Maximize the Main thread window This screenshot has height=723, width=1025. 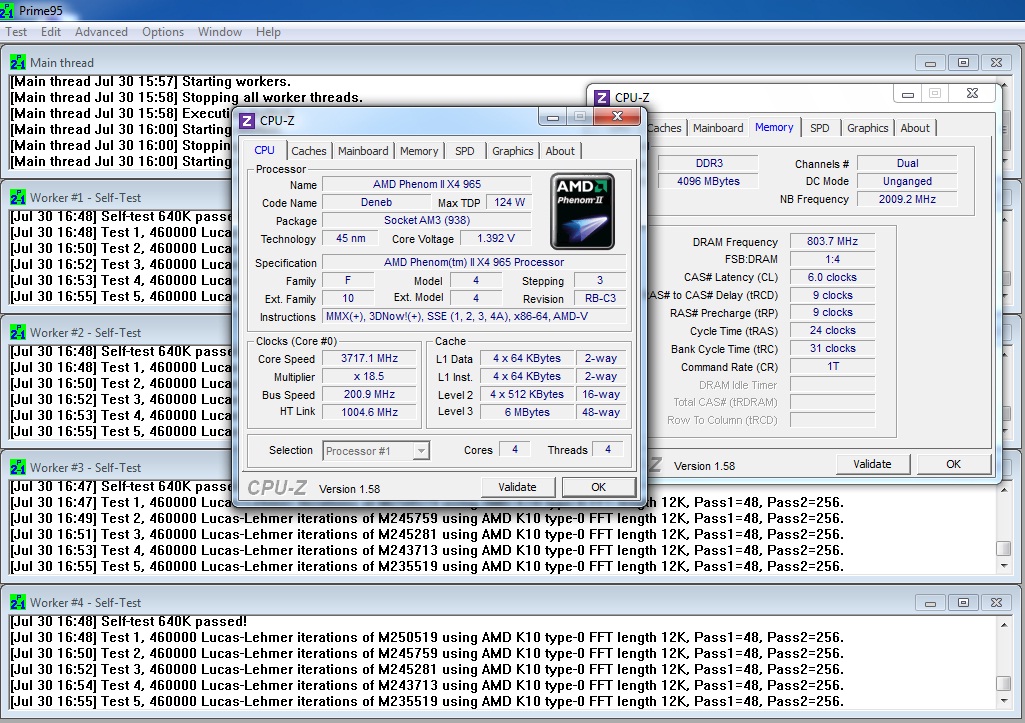point(963,63)
